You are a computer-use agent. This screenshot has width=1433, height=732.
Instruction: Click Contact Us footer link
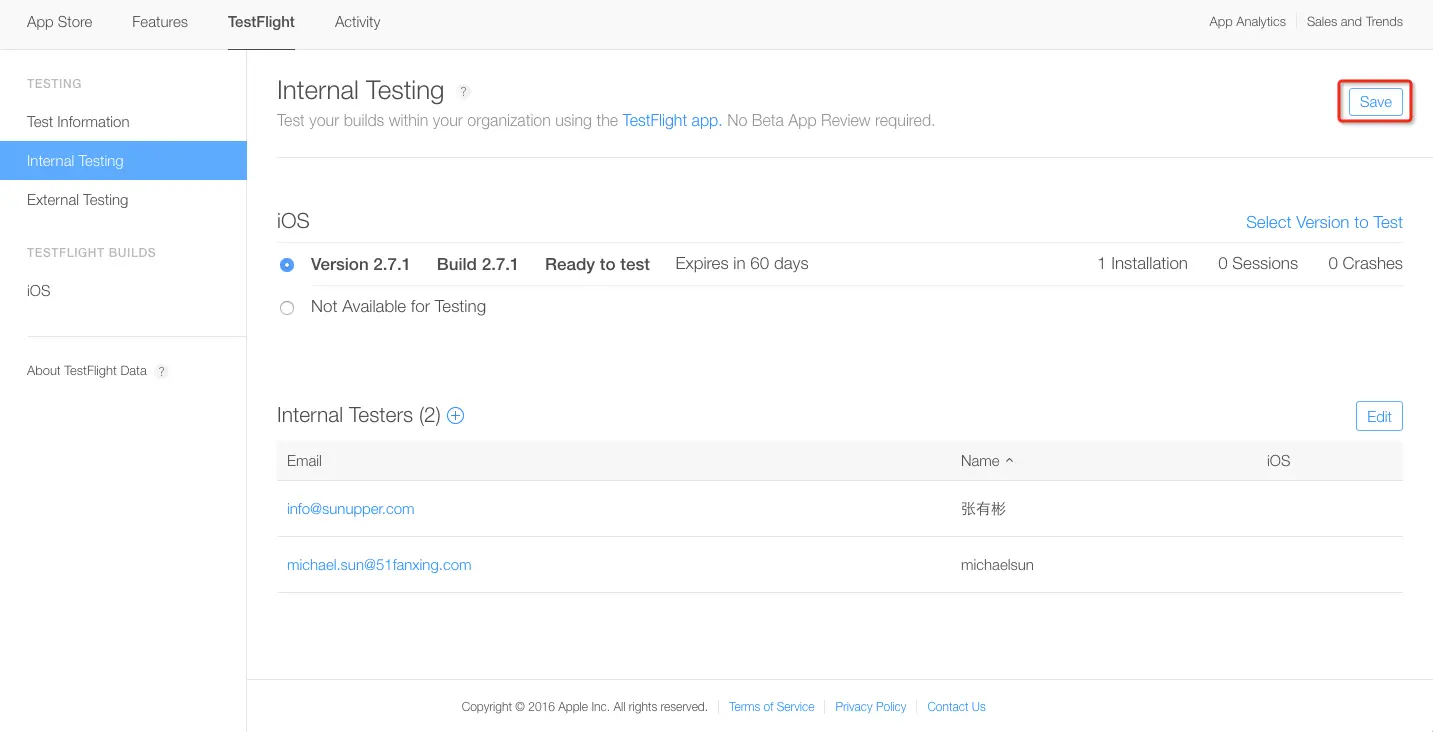pos(956,707)
